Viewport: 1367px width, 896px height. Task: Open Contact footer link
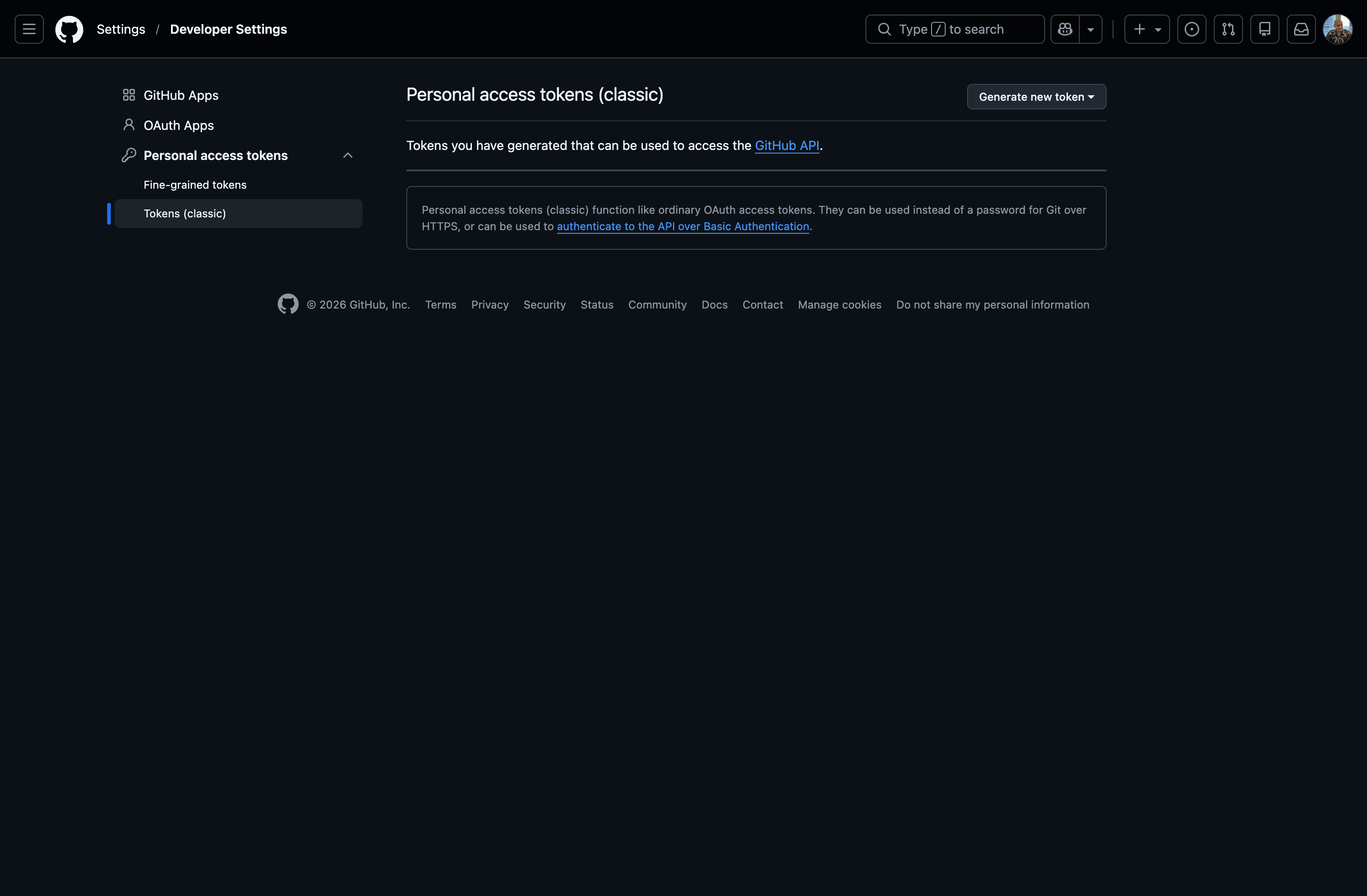[763, 305]
